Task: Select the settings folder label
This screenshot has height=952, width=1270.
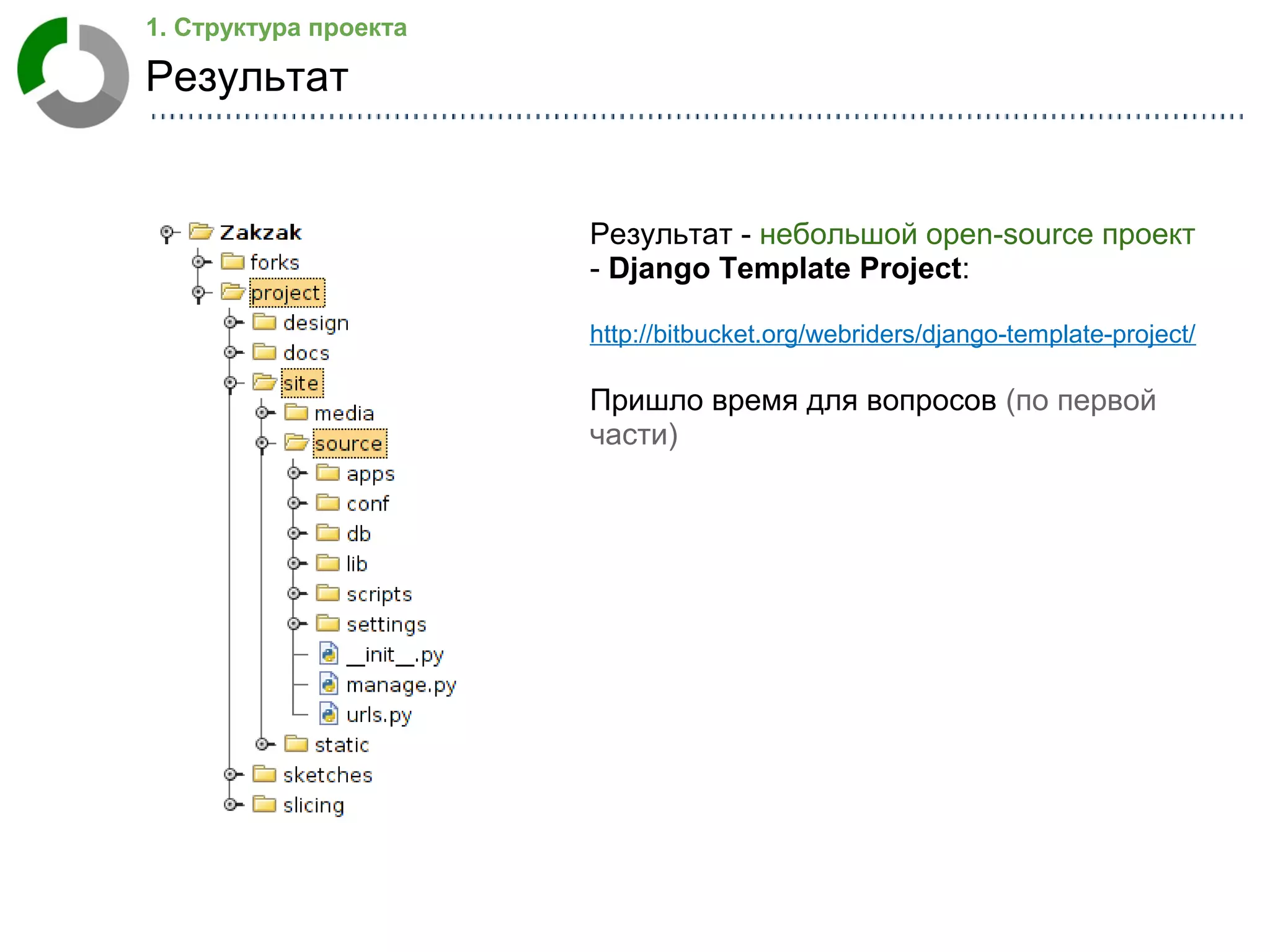Action: (386, 624)
